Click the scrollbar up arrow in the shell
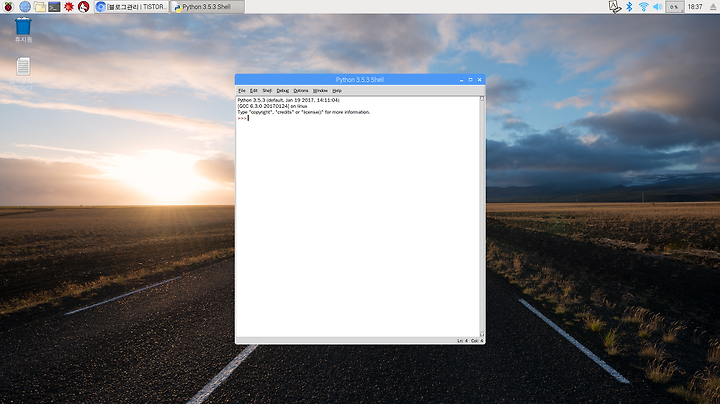The width and height of the screenshot is (720, 404). (482, 99)
